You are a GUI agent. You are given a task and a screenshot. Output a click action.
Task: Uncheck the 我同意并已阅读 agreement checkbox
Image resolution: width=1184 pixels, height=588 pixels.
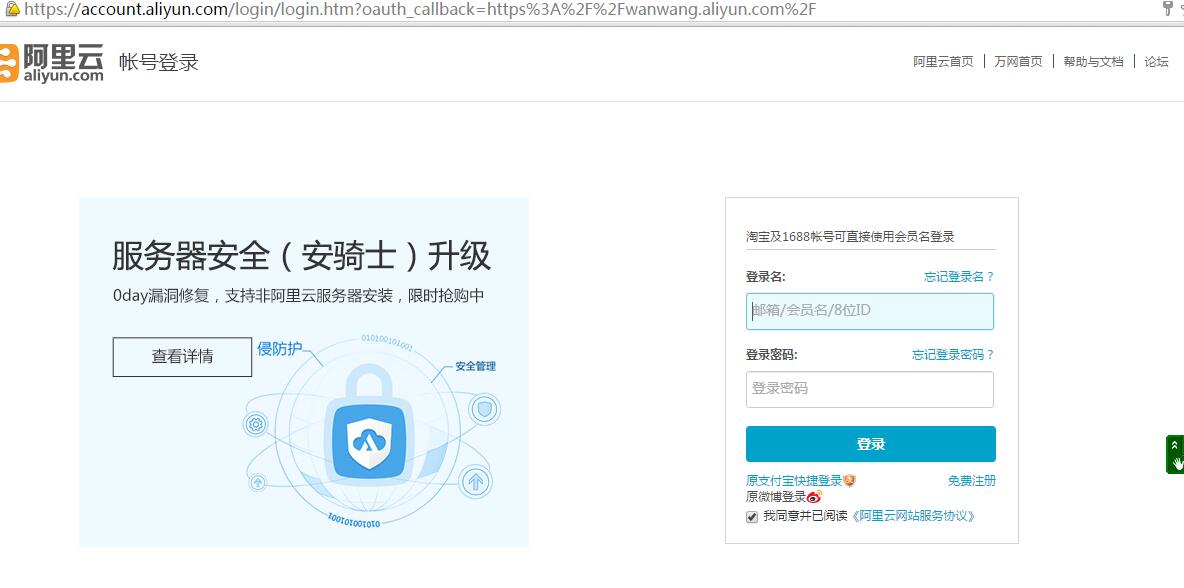751,517
